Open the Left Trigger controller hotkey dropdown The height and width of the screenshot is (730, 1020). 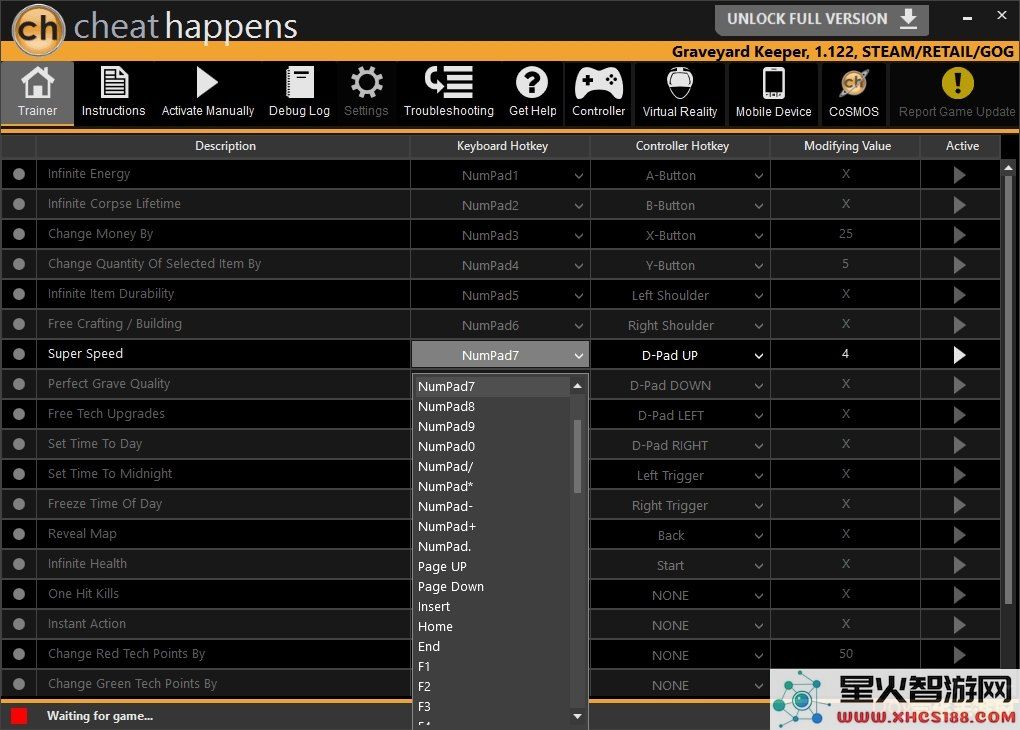click(680, 475)
